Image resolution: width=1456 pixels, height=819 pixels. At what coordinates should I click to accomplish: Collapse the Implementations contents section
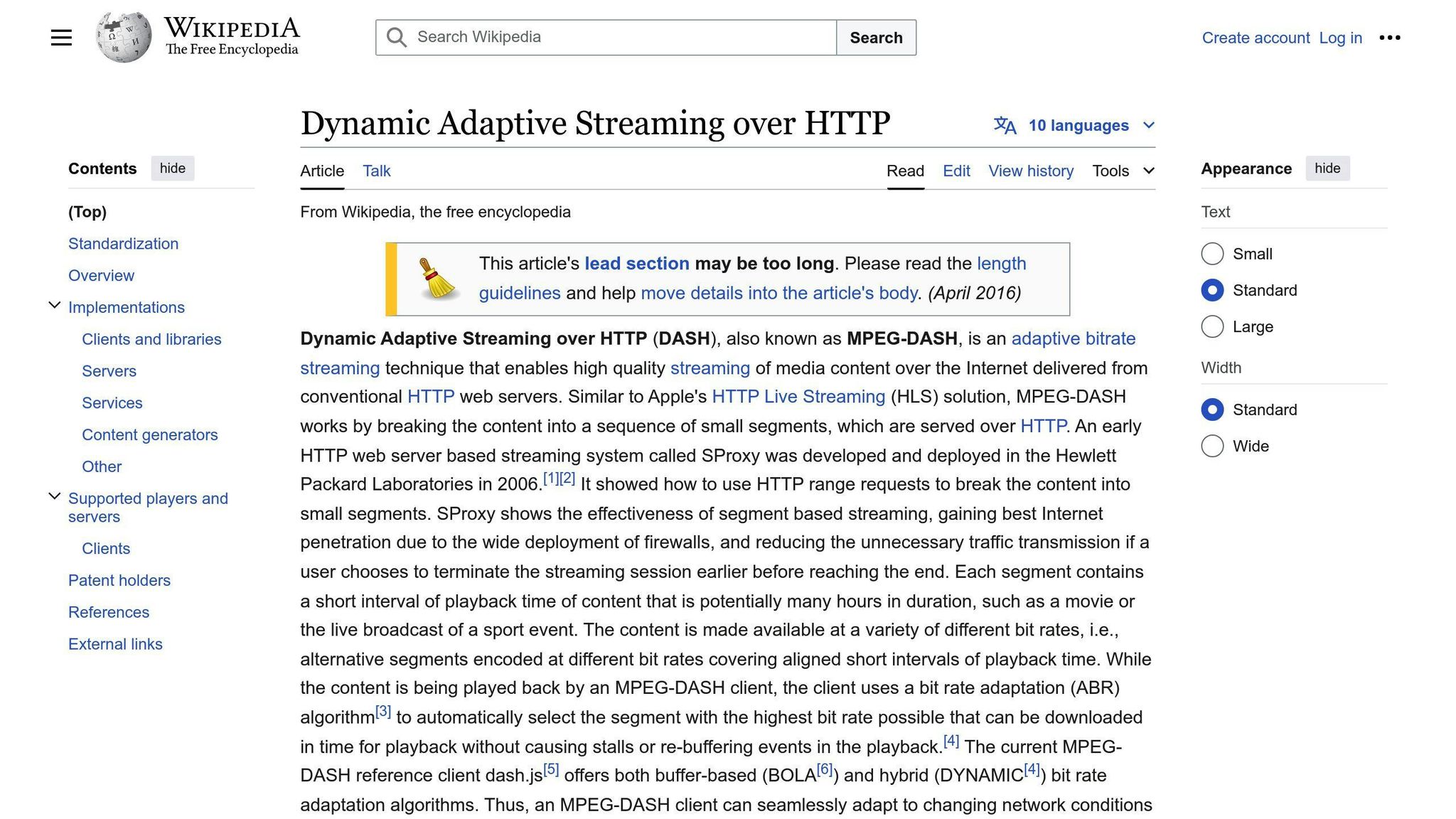(54, 306)
